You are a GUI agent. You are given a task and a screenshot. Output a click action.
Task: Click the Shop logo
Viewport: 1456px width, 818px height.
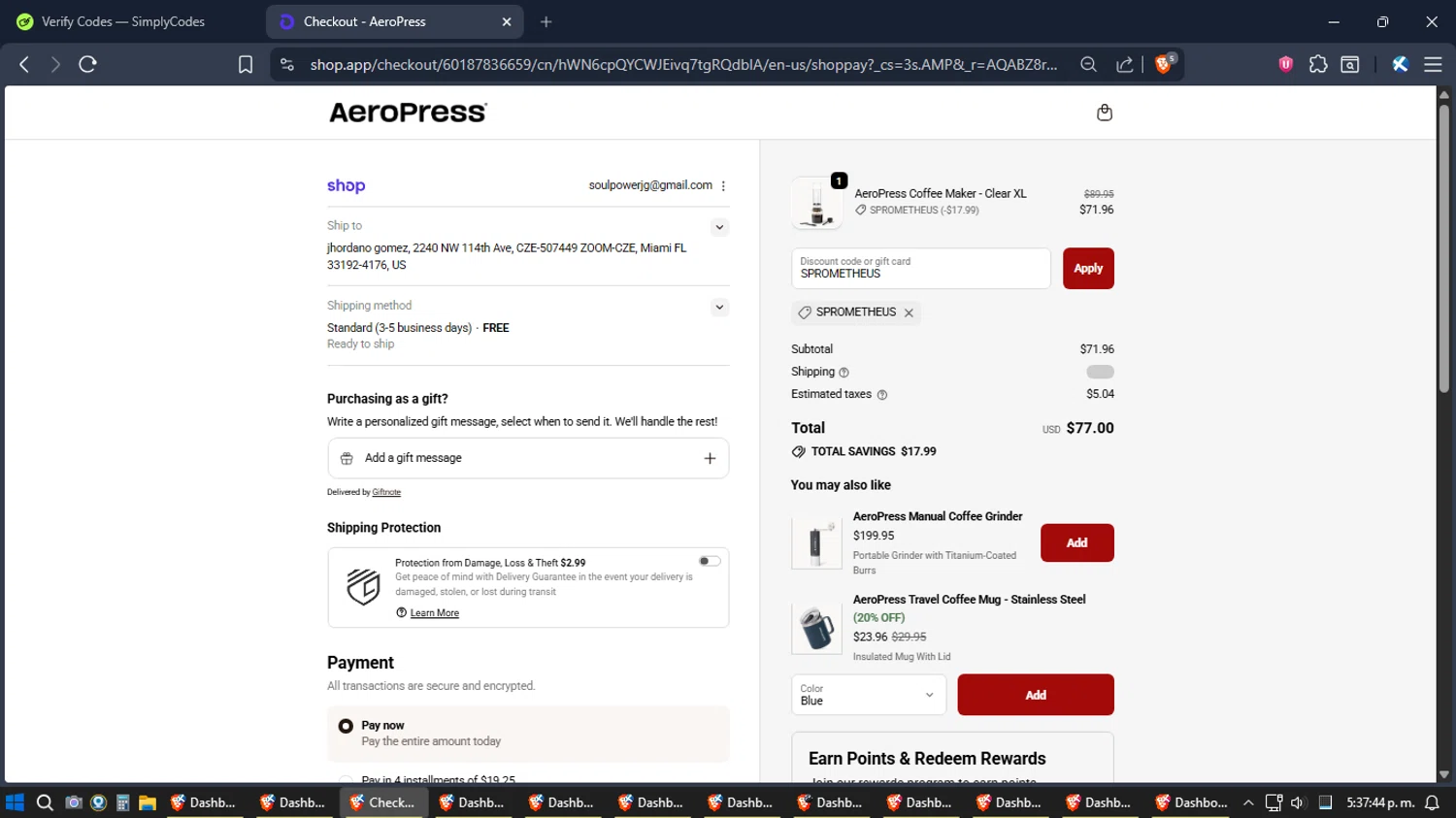tap(346, 185)
